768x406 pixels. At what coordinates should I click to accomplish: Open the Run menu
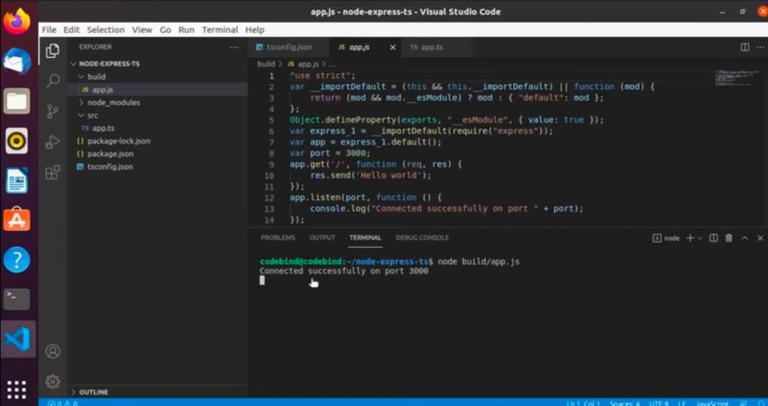coord(186,30)
